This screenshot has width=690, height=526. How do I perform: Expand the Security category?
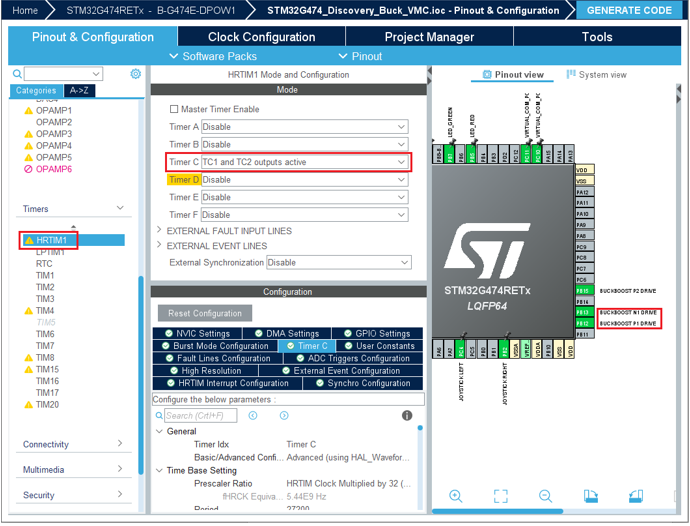pos(120,494)
